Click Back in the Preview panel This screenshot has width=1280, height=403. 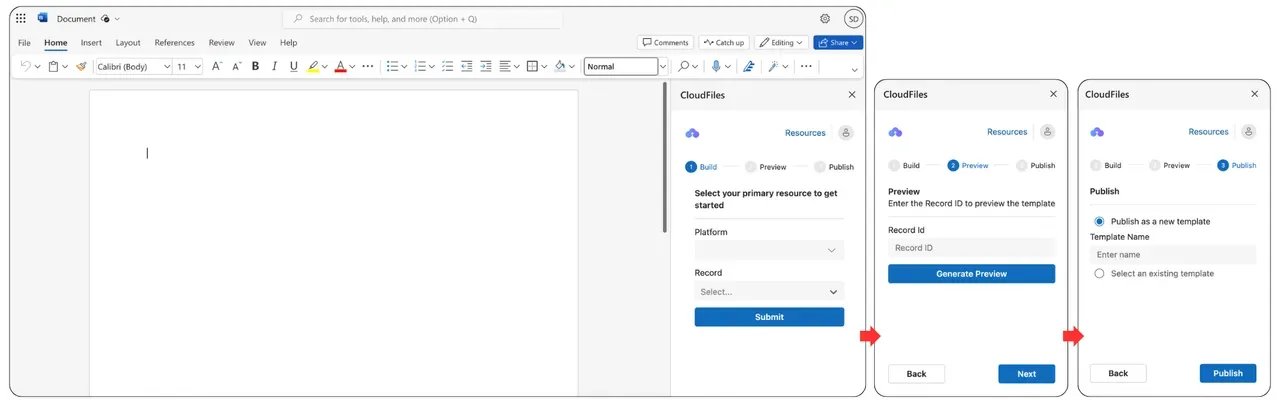[916, 374]
